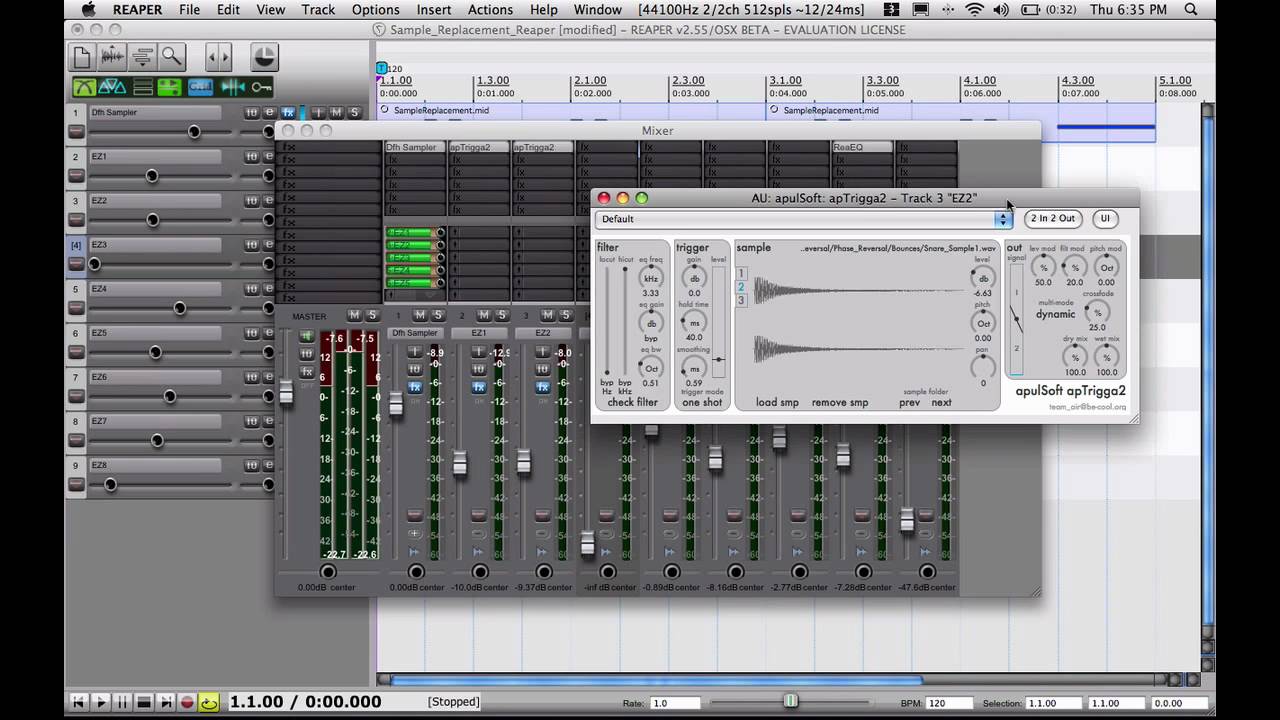Toggle the snap icon
Screen dimensions: 1280x720
232,87
